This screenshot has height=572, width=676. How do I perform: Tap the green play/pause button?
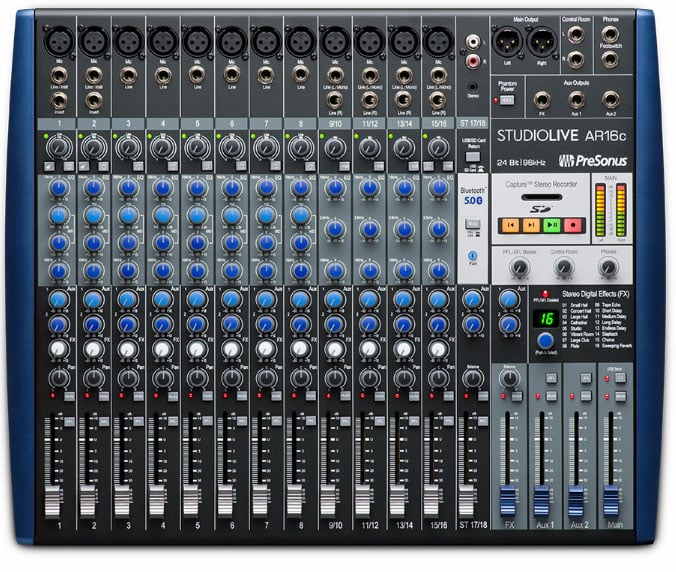coord(552,225)
